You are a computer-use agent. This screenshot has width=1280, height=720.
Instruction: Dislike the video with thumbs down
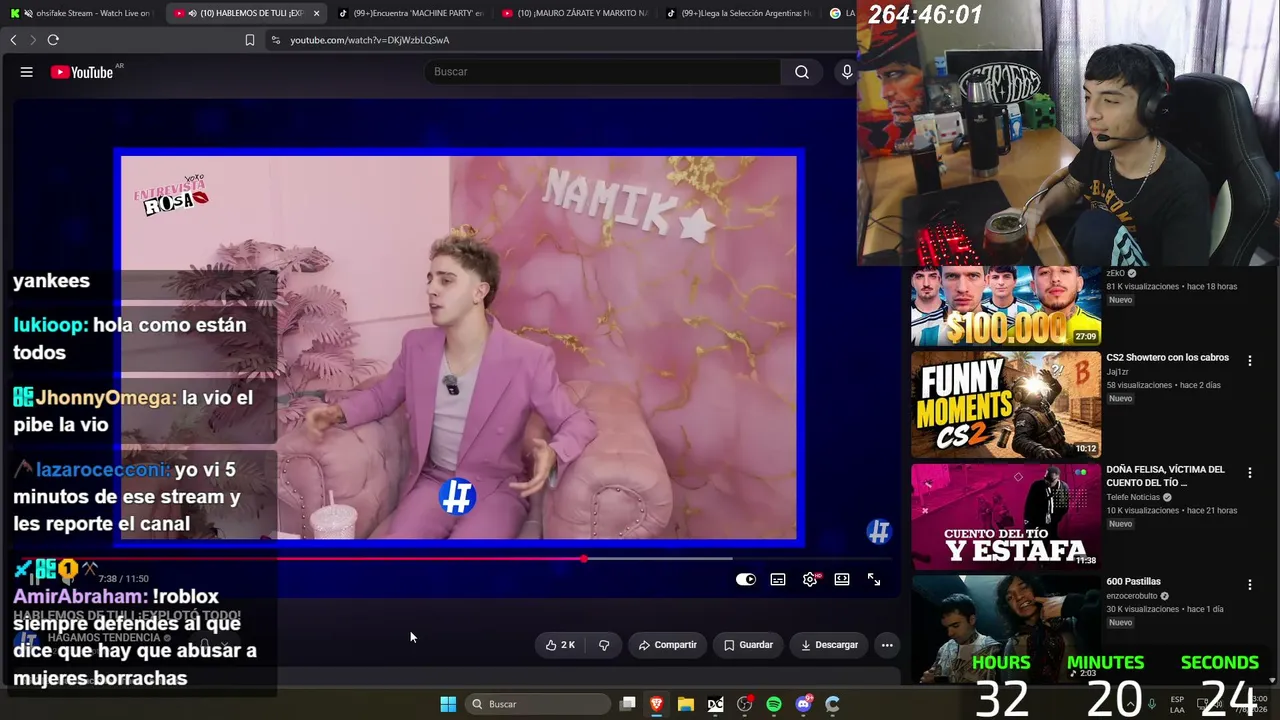tap(604, 645)
